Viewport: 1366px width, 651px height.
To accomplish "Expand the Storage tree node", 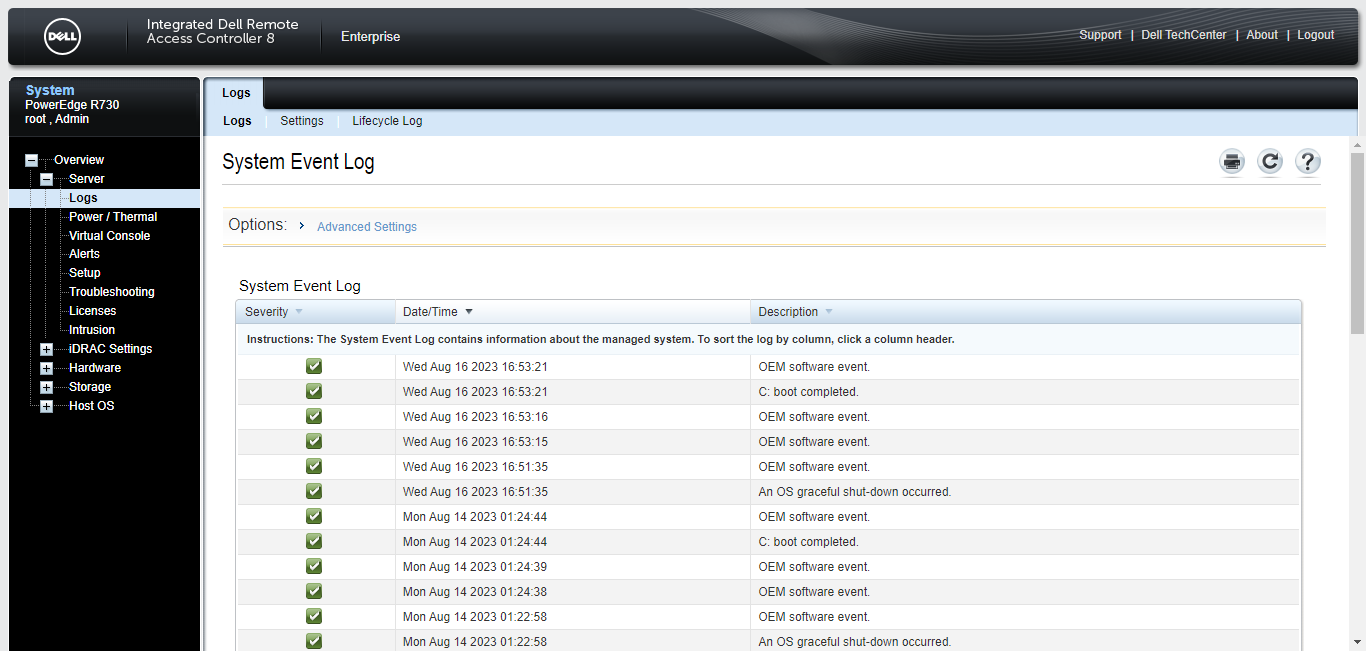I will coord(46,387).
